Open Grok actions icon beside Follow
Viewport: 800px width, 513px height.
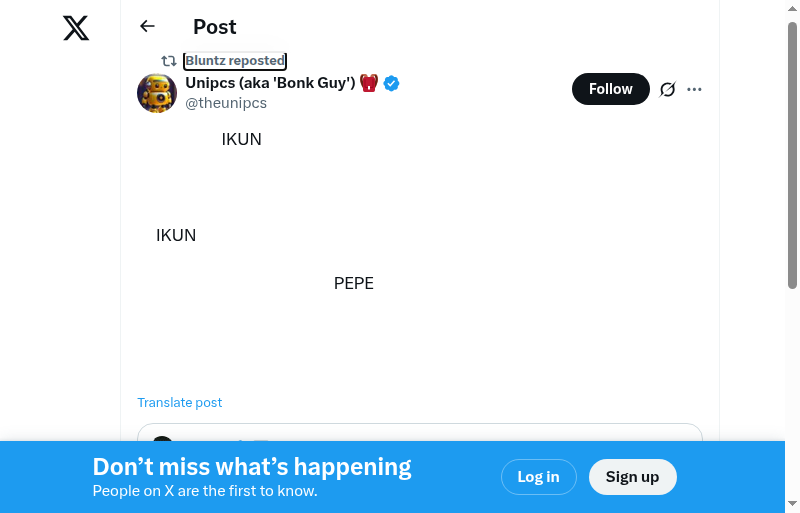pos(668,89)
